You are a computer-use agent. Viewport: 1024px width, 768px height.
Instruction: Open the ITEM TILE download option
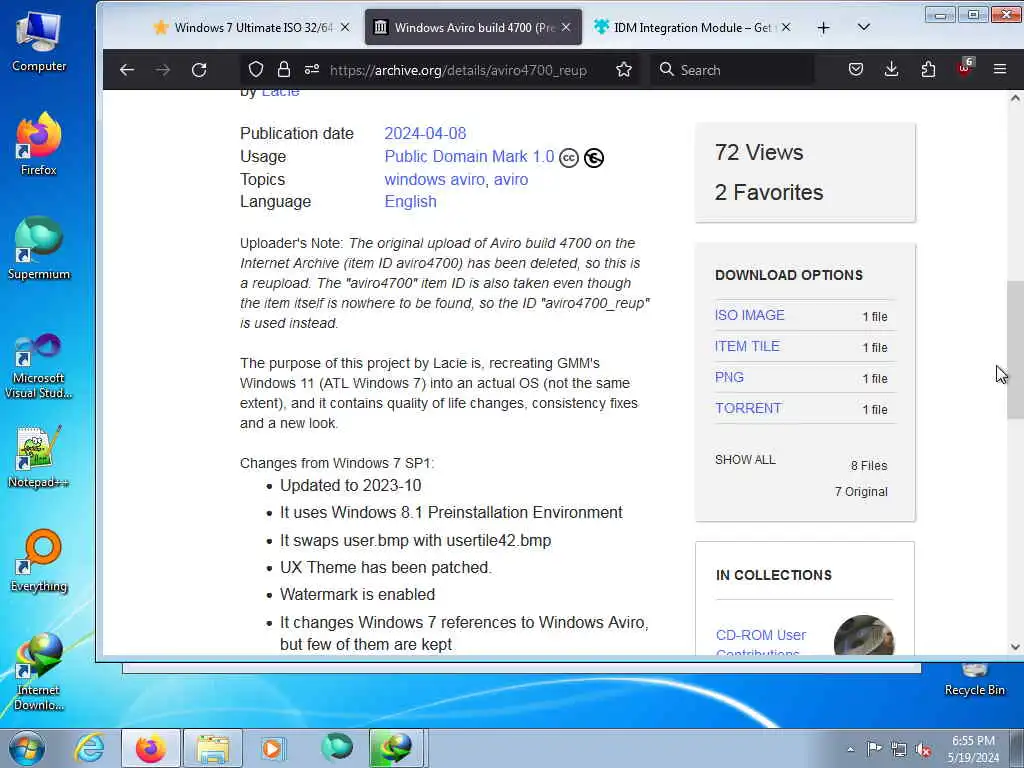747,346
